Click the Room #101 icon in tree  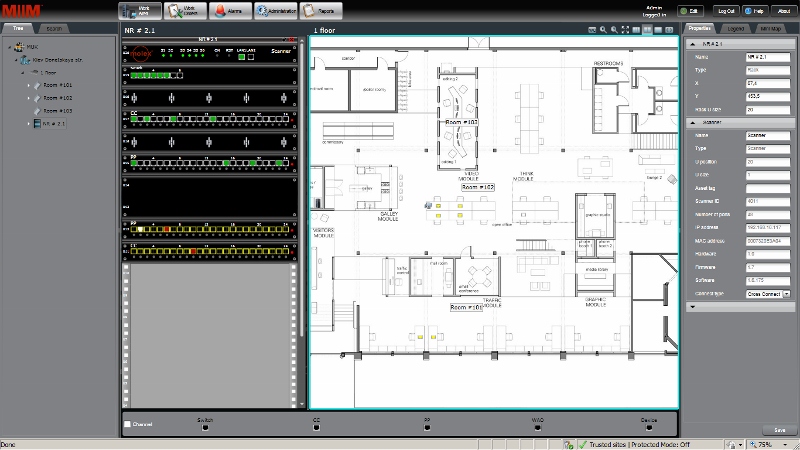[37, 86]
